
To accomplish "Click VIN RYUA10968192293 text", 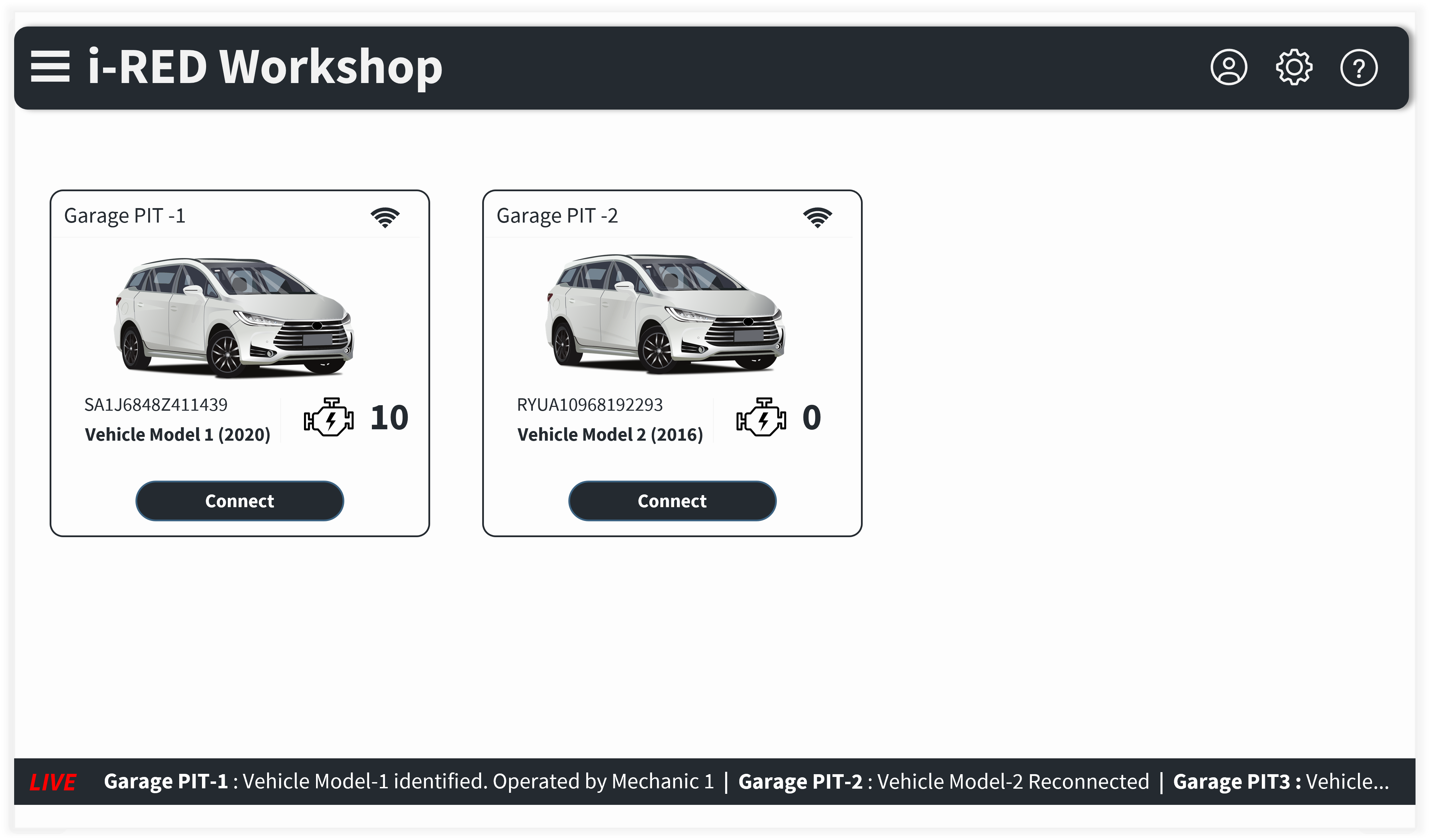I will click(589, 405).
